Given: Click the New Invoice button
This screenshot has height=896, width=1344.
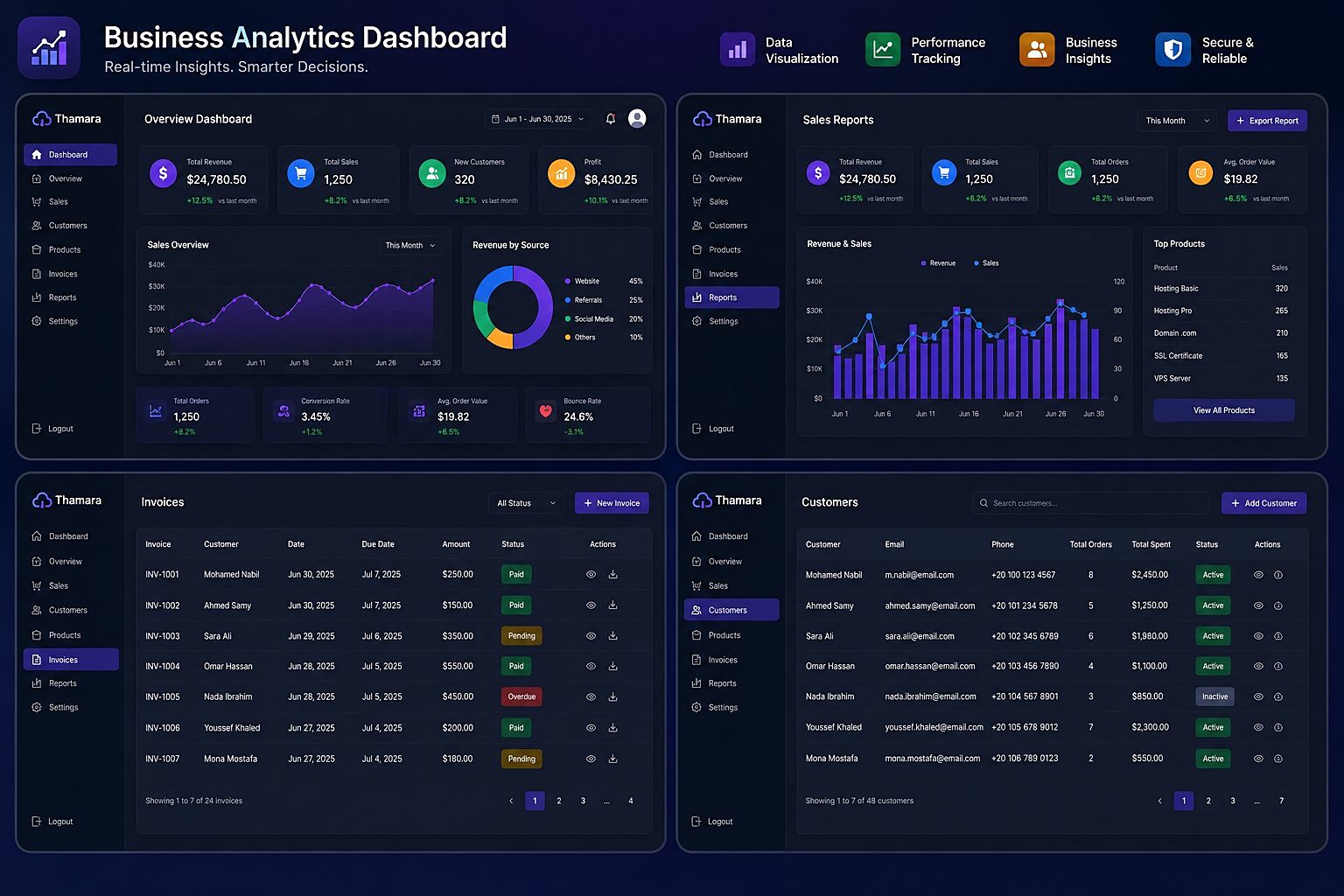Looking at the screenshot, I should point(612,503).
